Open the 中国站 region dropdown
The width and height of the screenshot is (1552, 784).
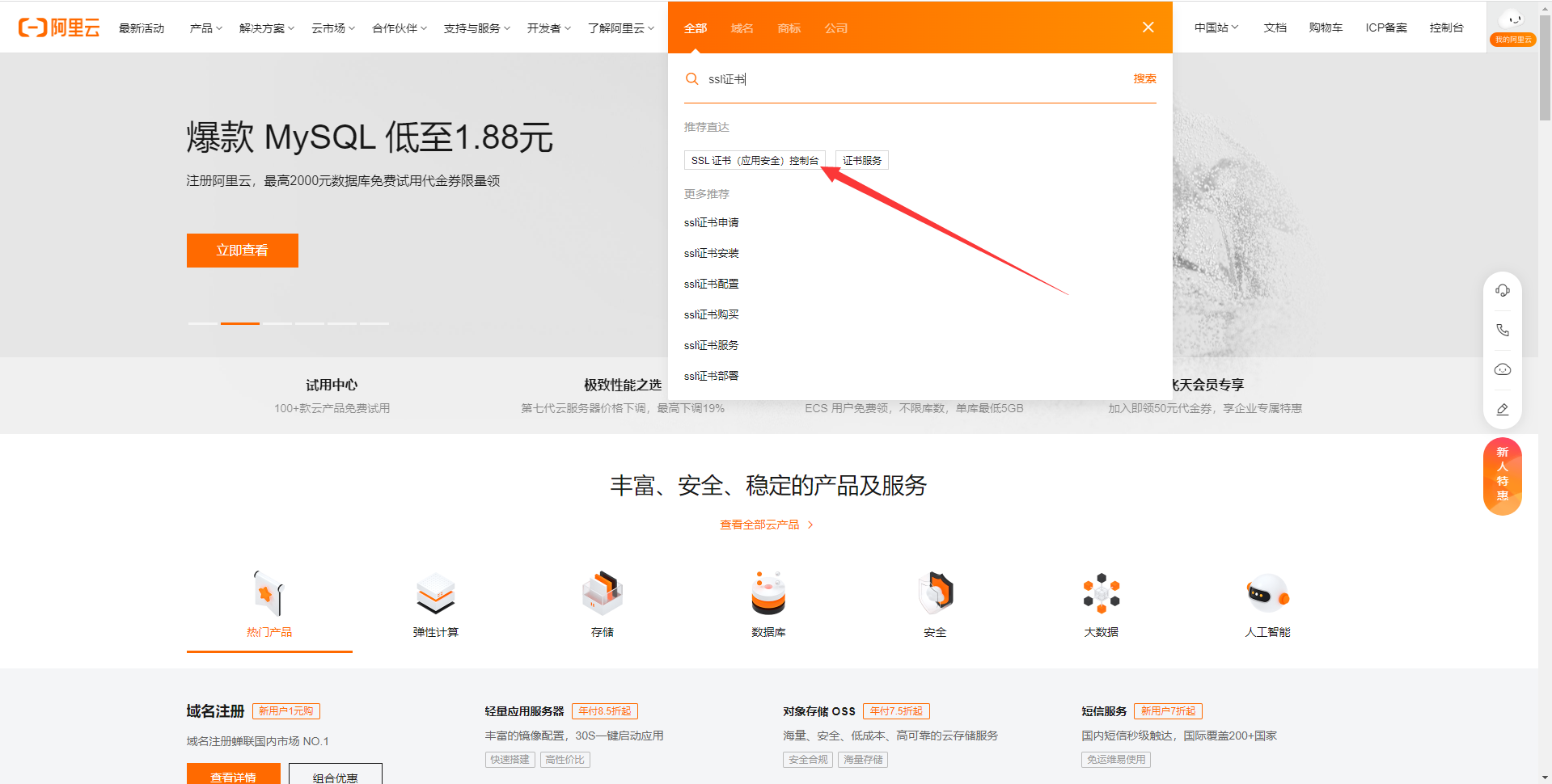point(1216,27)
